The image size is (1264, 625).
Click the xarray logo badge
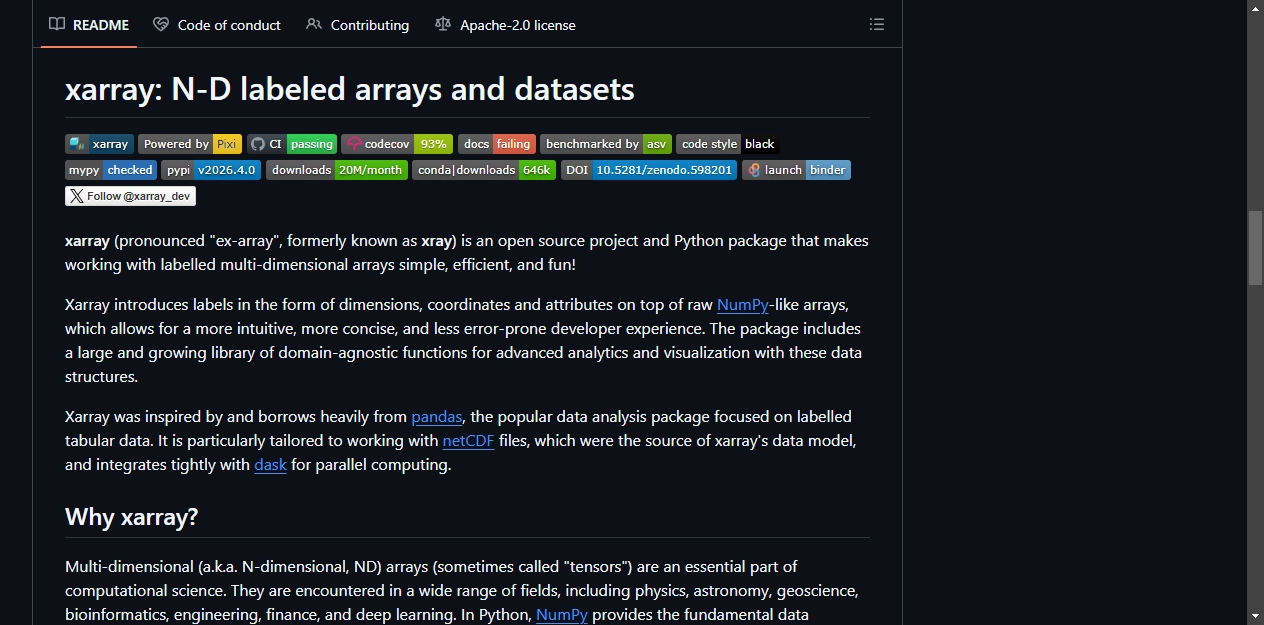[x=99, y=144]
